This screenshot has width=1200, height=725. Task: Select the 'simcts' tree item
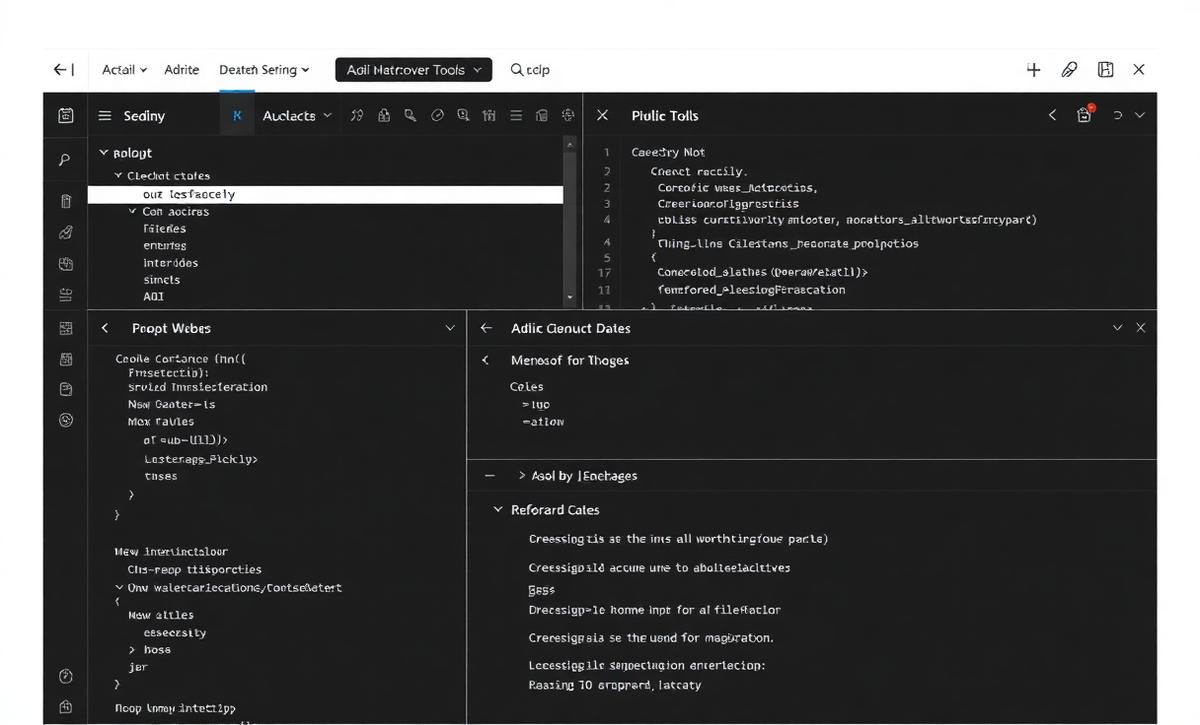point(162,280)
